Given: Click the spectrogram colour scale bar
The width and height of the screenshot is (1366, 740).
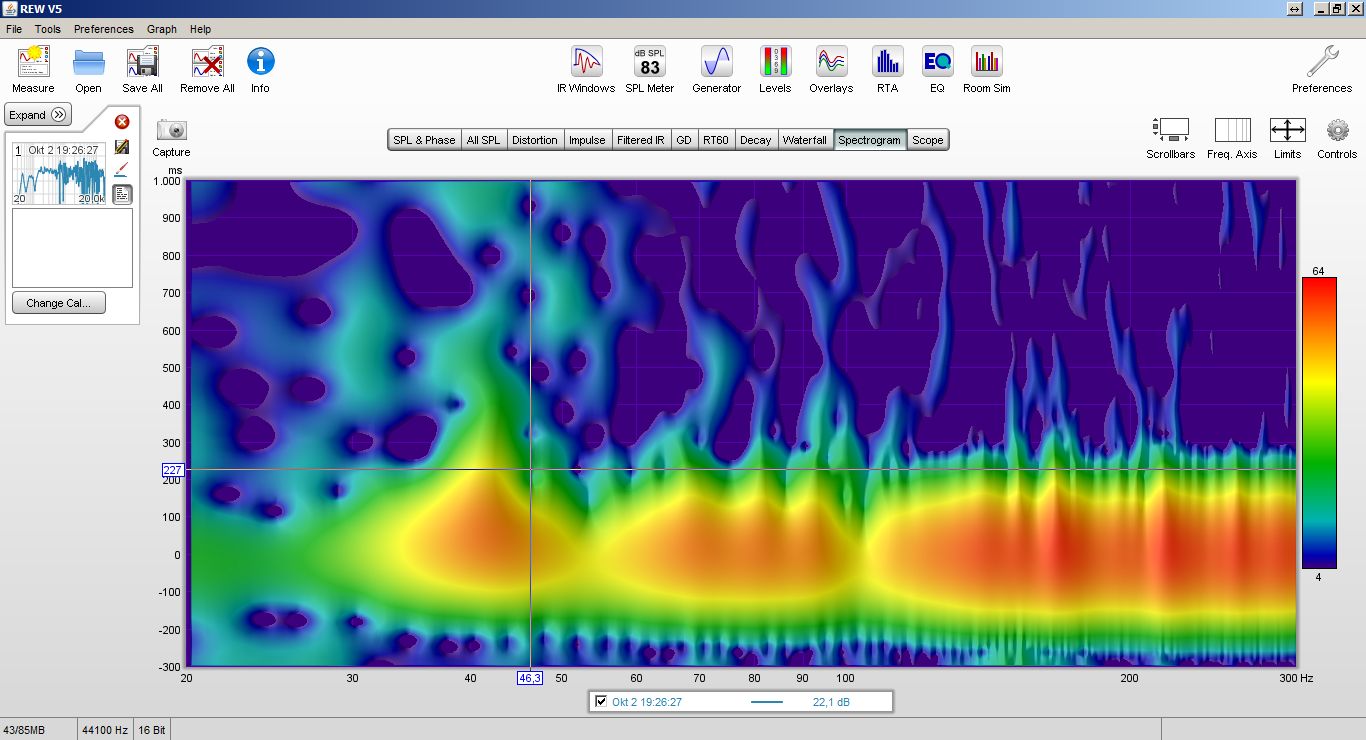Looking at the screenshot, I should pyautogui.click(x=1319, y=423).
